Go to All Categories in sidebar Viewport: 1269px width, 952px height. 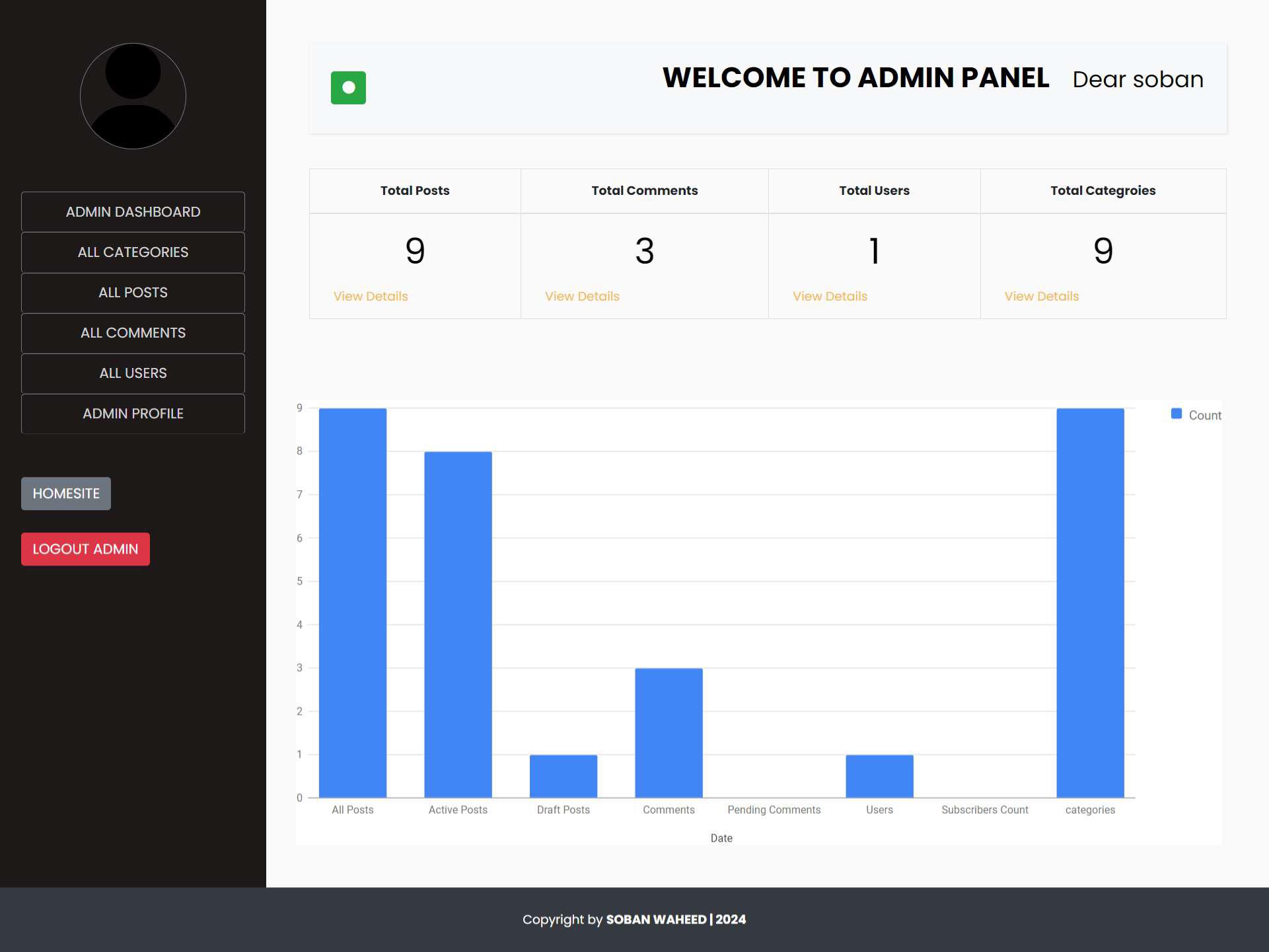coord(133,252)
